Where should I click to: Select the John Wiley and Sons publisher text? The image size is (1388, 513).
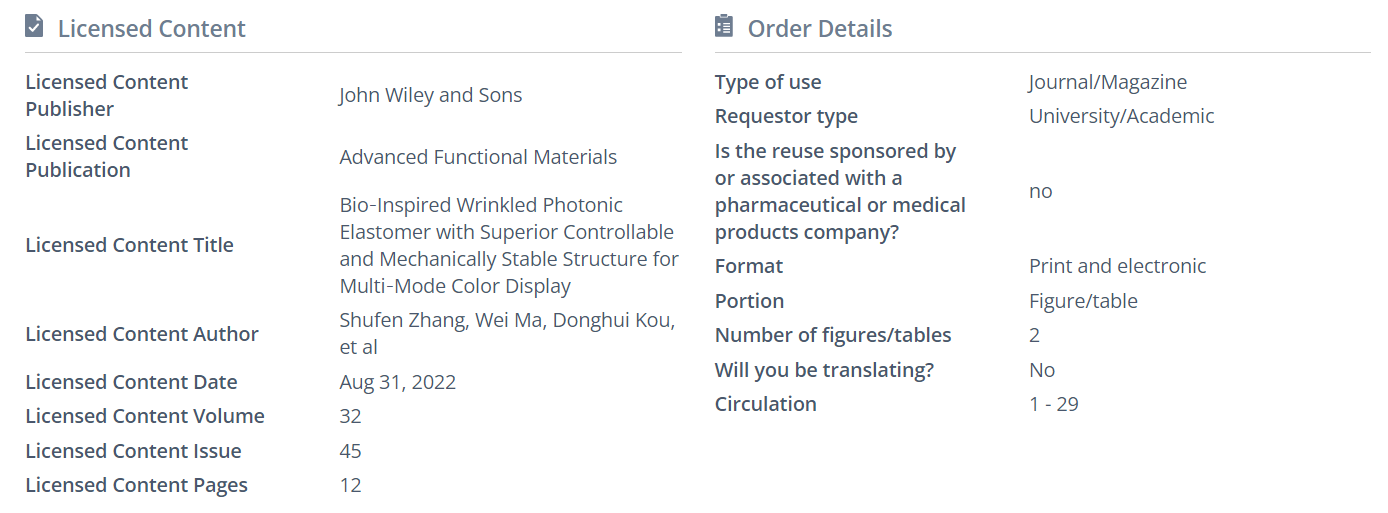430,95
